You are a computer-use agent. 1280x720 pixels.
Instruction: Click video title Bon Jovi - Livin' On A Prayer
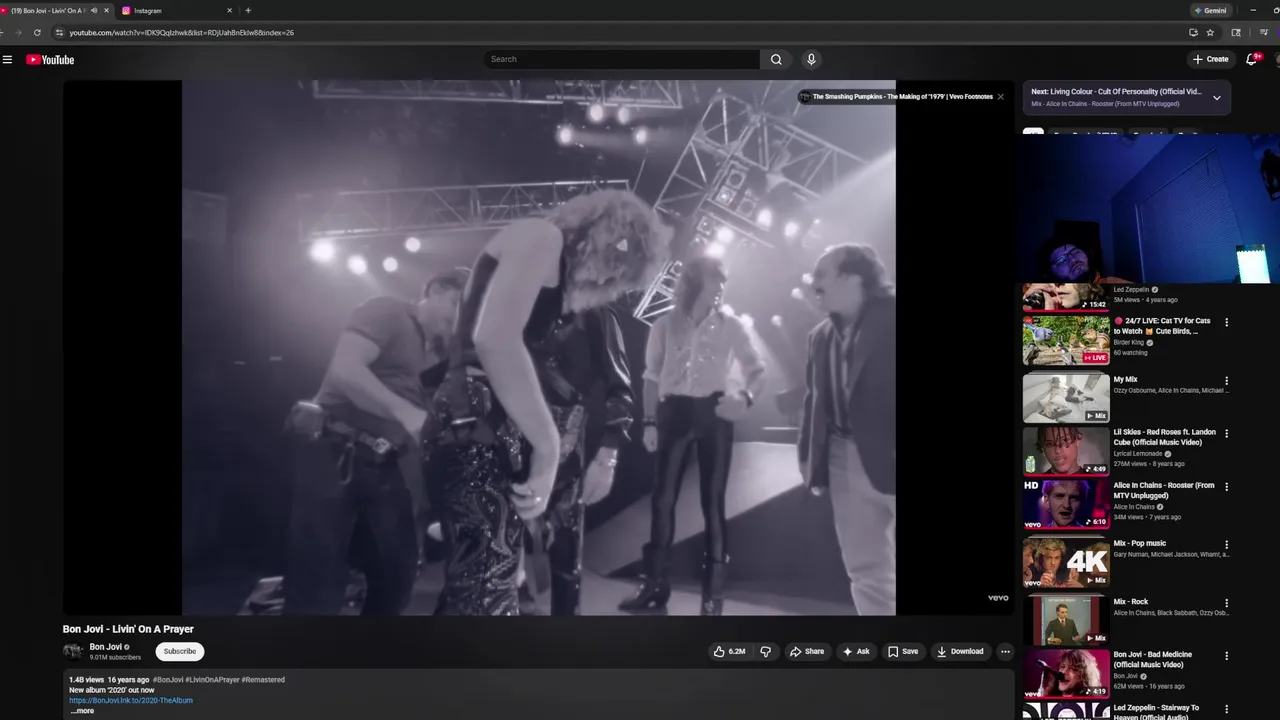[x=128, y=629]
